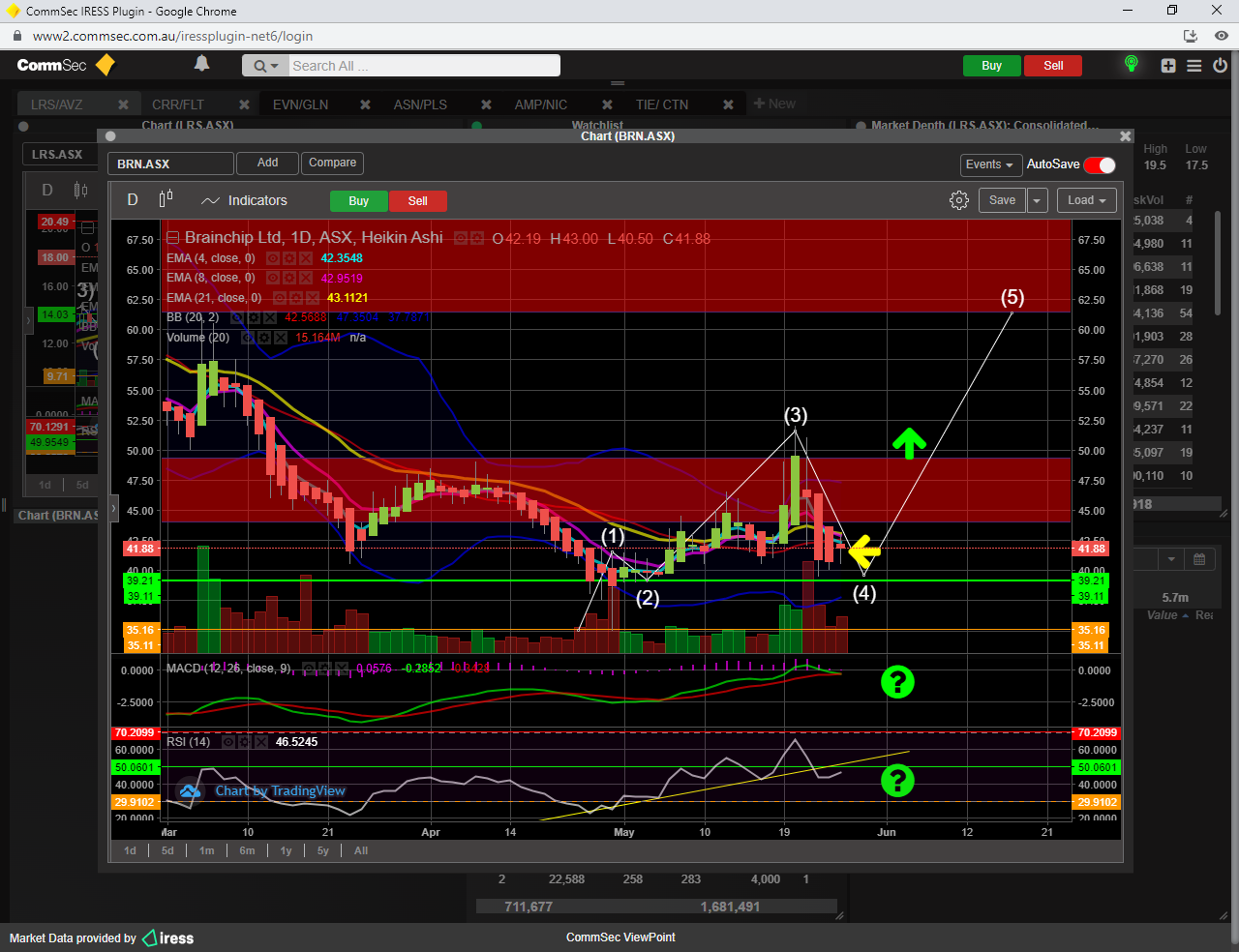1239x952 pixels.
Task: Expand the chart's left side panel arrow
Action: click(x=113, y=507)
